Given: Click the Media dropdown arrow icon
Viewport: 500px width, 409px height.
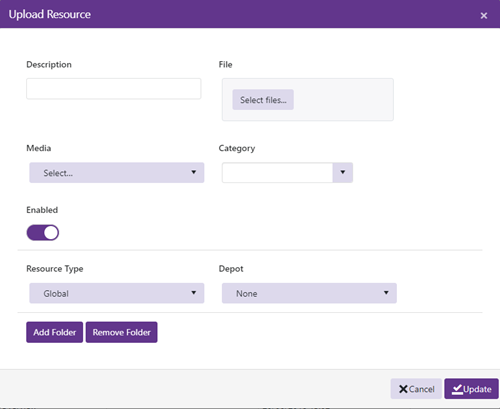Looking at the screenshot, I should click(193, 172).
